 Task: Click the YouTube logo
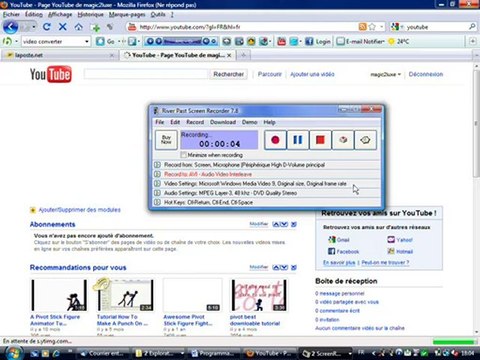(x=51, y=74)
